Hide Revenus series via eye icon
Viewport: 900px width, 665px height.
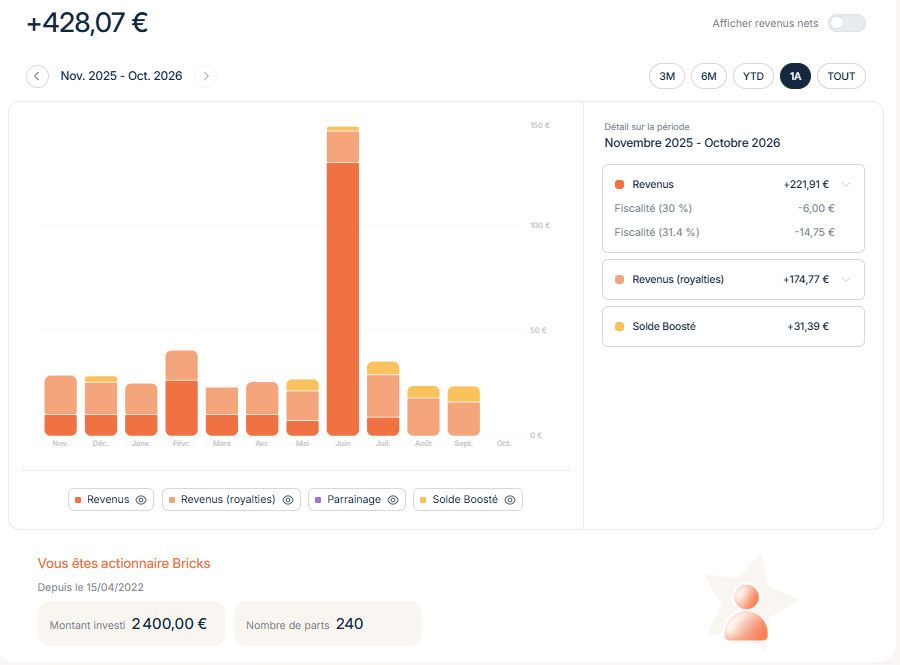tap(141, 500)
